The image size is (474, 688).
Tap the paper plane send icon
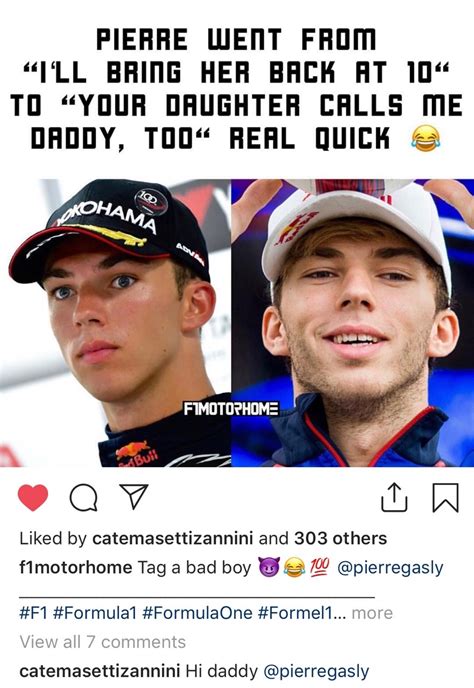click(134, 497)
